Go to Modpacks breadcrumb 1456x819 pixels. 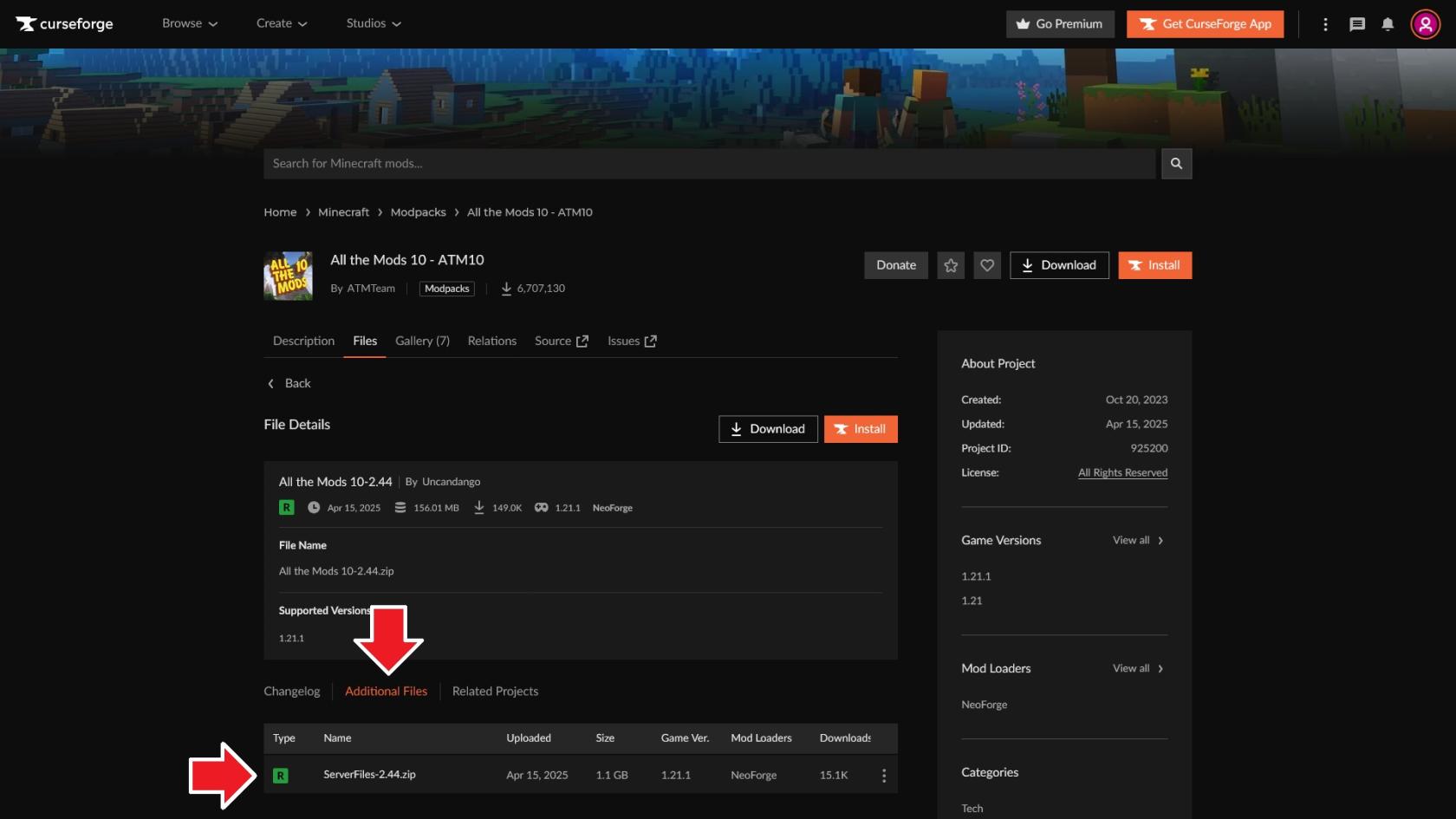418,212
